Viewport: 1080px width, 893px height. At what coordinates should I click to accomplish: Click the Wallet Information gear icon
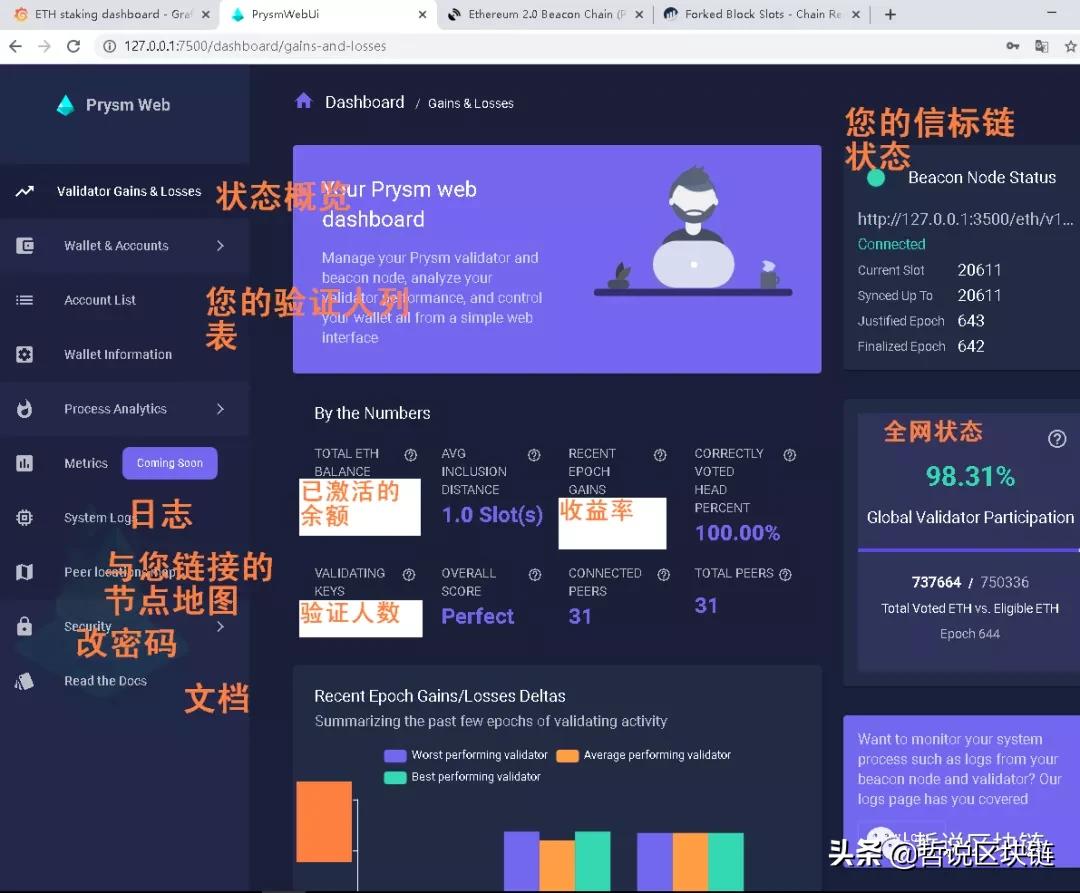point(25,355)
